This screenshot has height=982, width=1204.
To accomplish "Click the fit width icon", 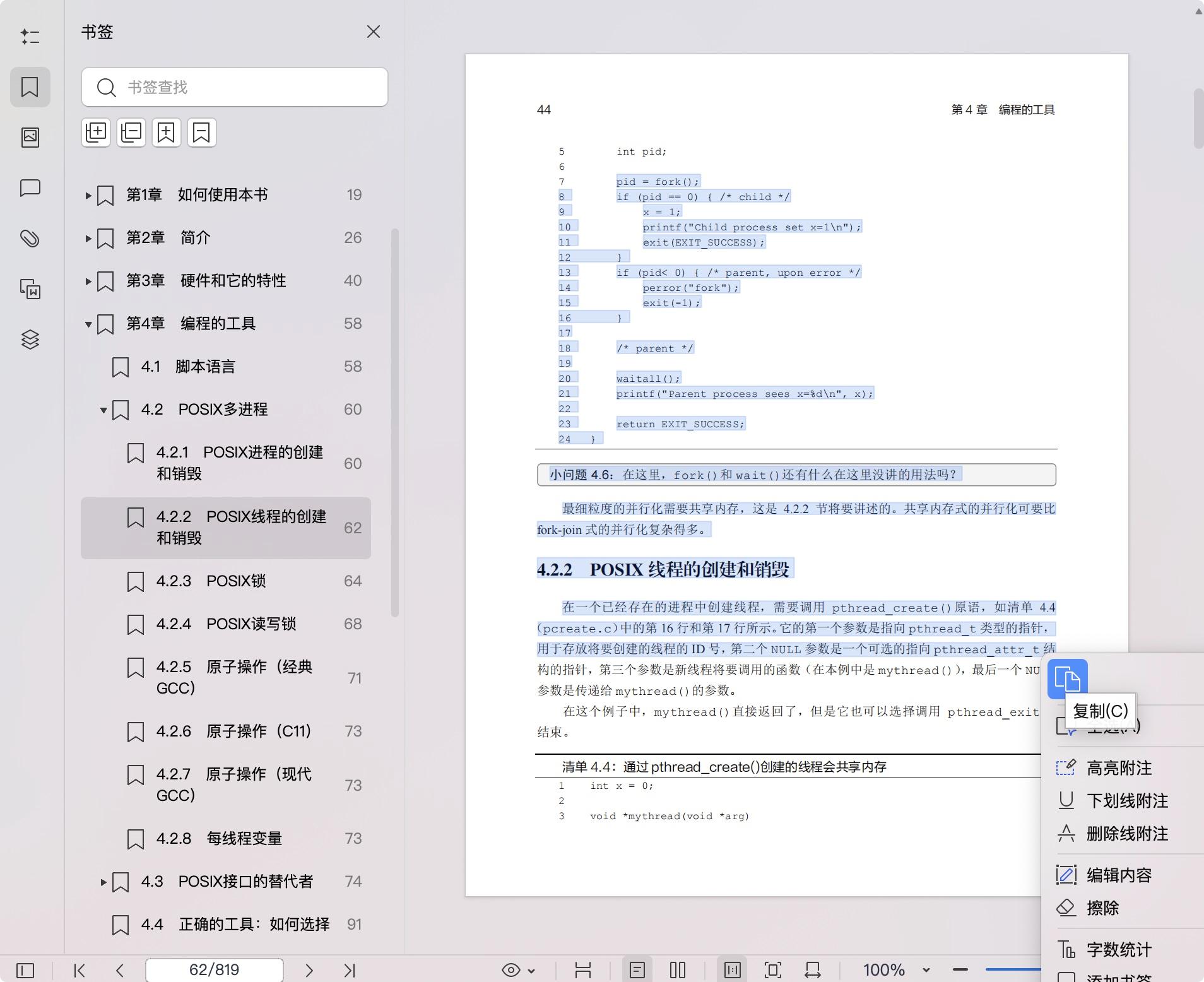I will (x=813, y=970).
